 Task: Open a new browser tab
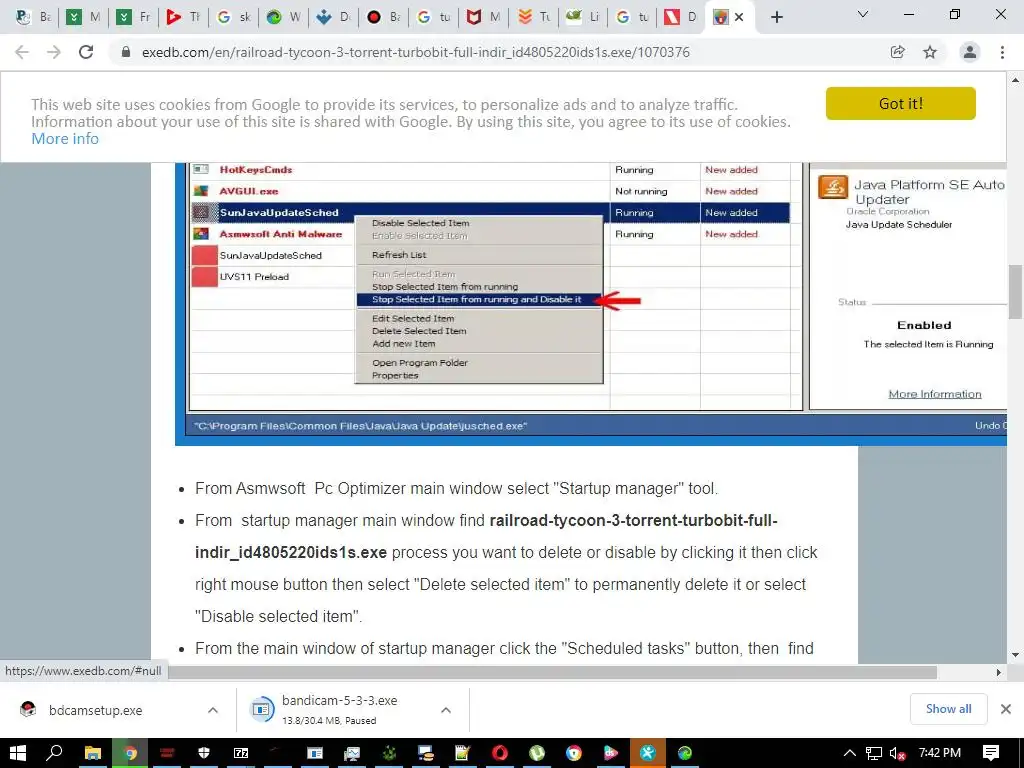776,17
